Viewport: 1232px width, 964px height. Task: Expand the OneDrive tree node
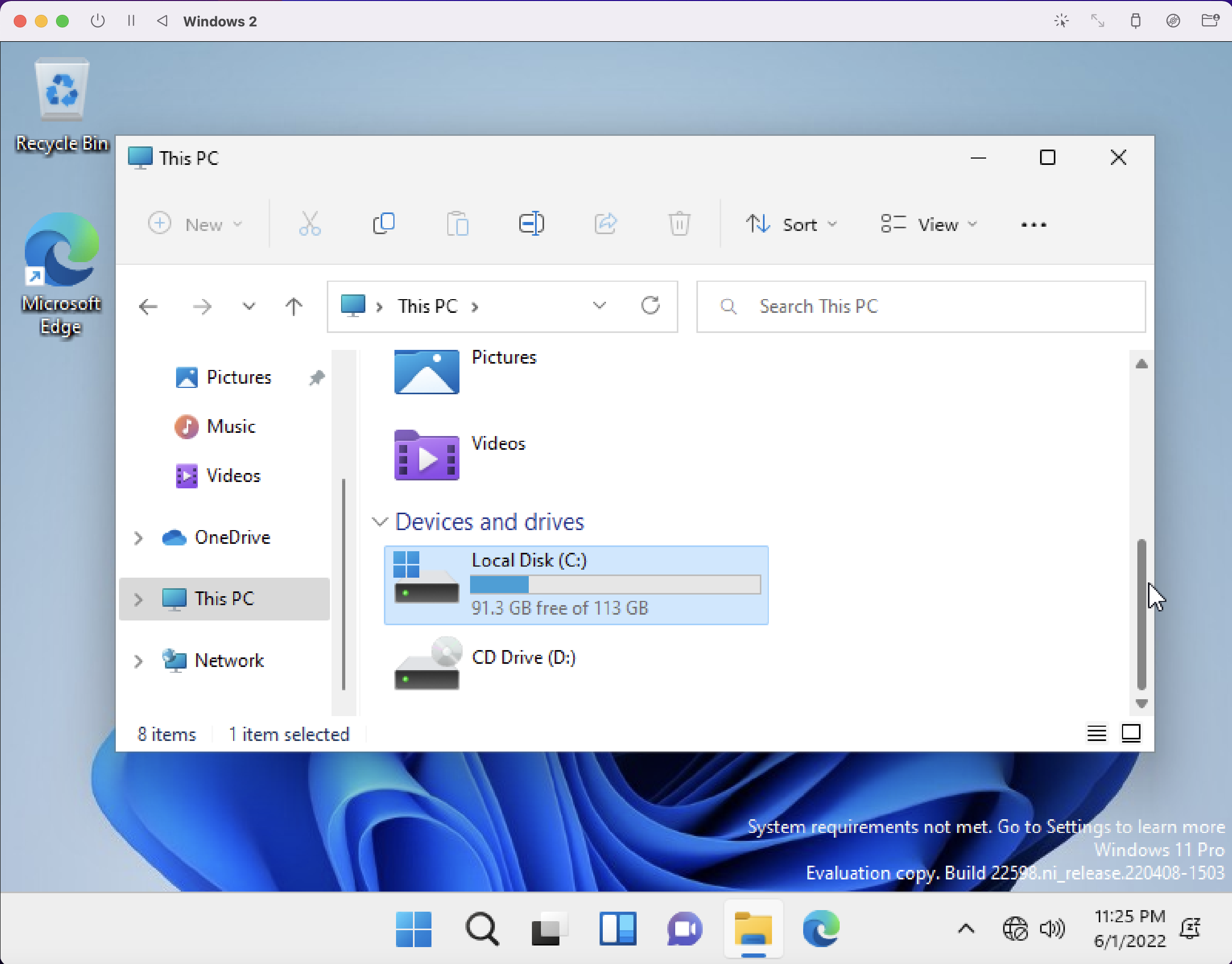coord(139,538)
